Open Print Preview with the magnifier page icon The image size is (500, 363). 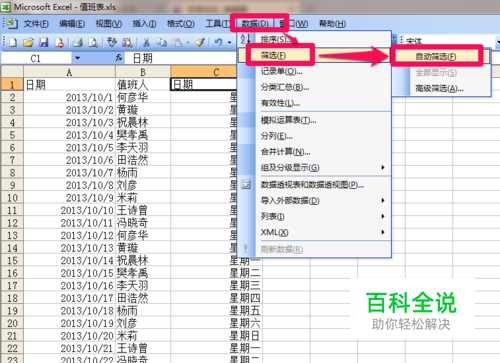93,42
